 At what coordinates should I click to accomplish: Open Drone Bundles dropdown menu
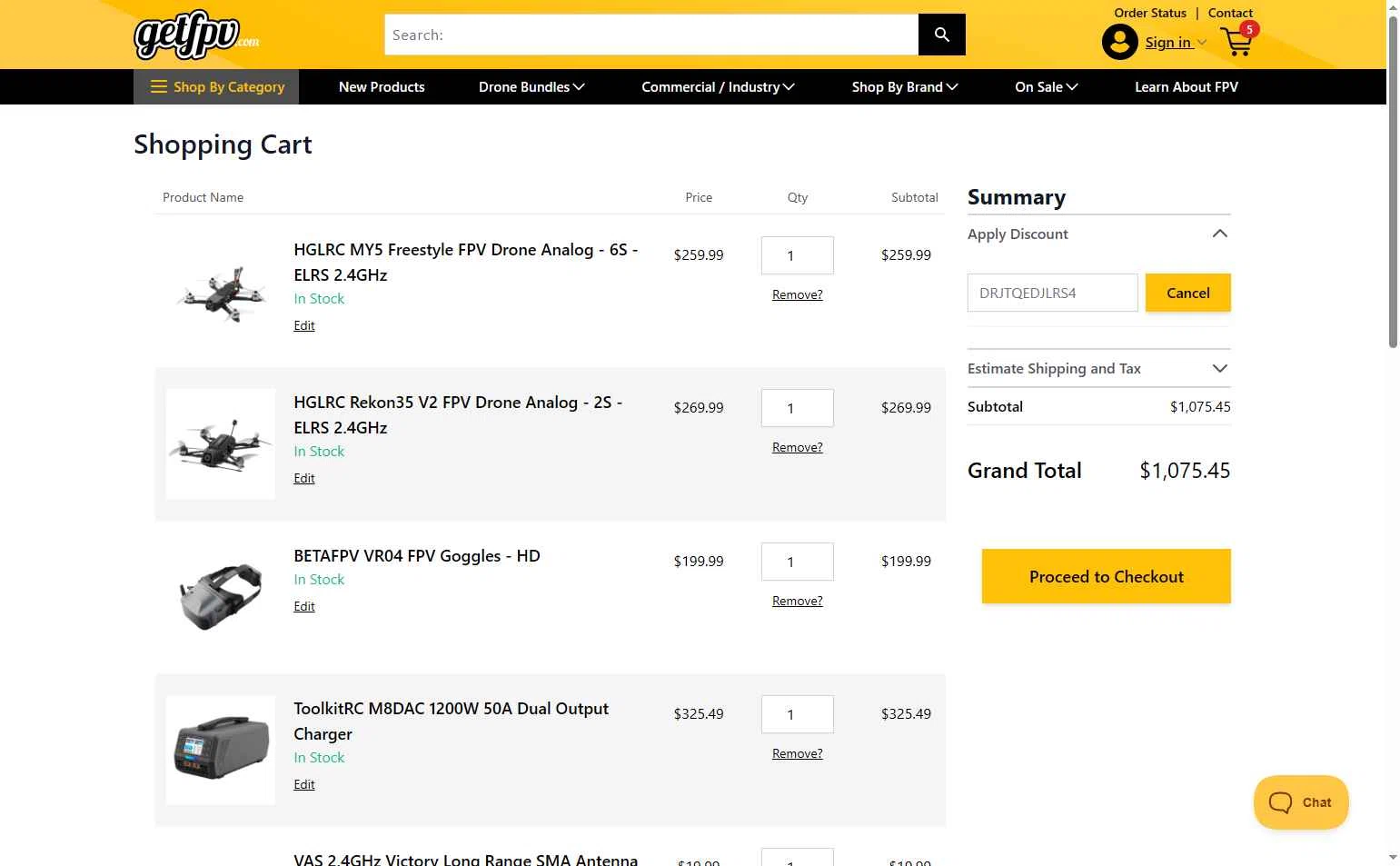[531, 87]
